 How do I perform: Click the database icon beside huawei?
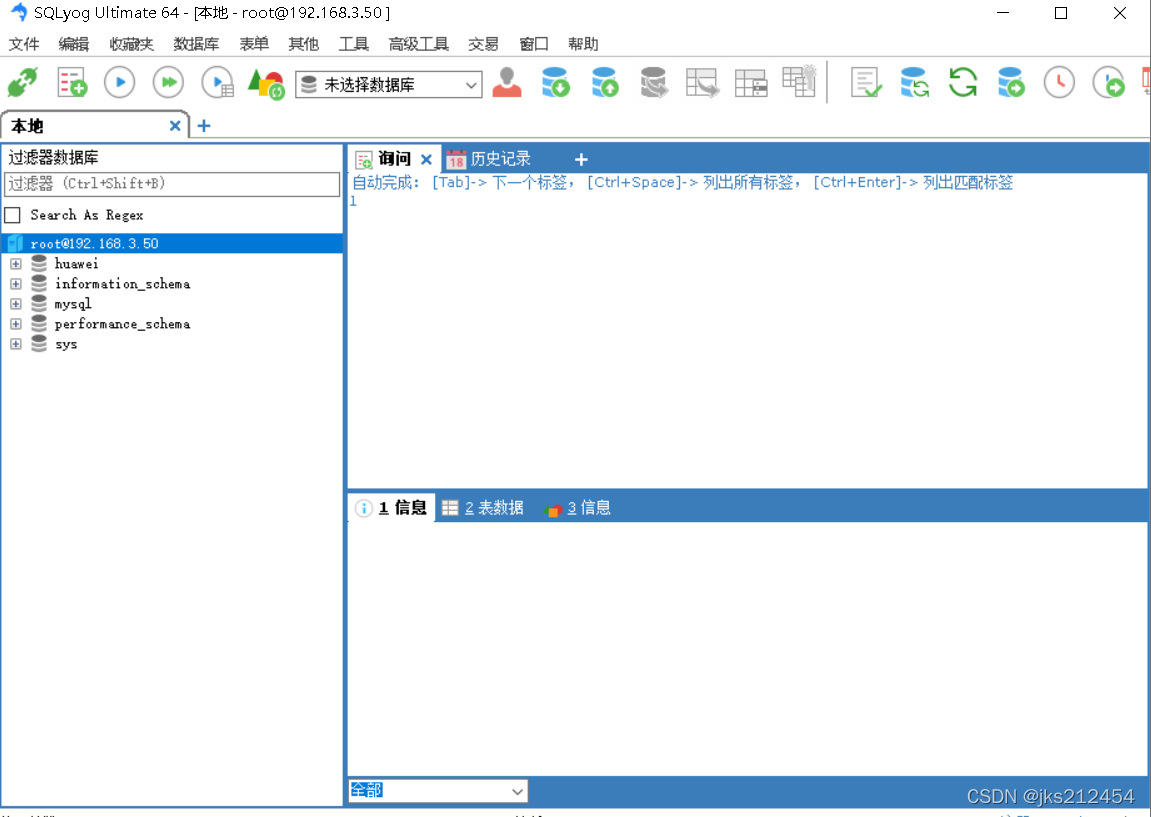pyautogui.click(x=39, y=264)
